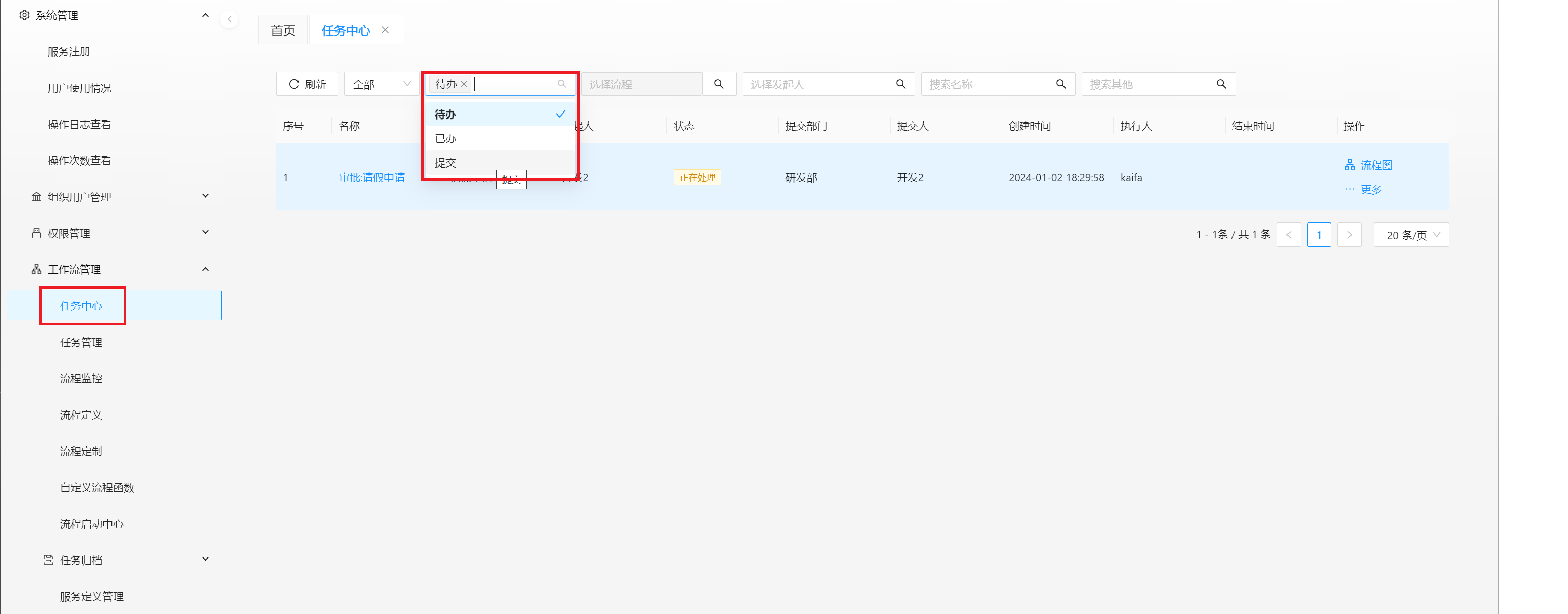Click search icon in 选择发起人 field
This screenshot has height=614, width=1568.
coord(900,84)
